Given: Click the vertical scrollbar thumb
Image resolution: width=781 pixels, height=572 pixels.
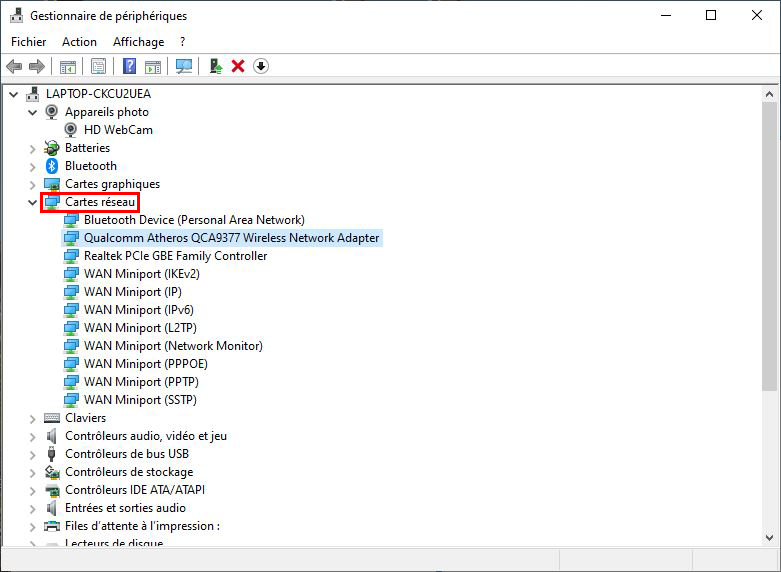Looking at the screenshot, I should tap(770, 246).
